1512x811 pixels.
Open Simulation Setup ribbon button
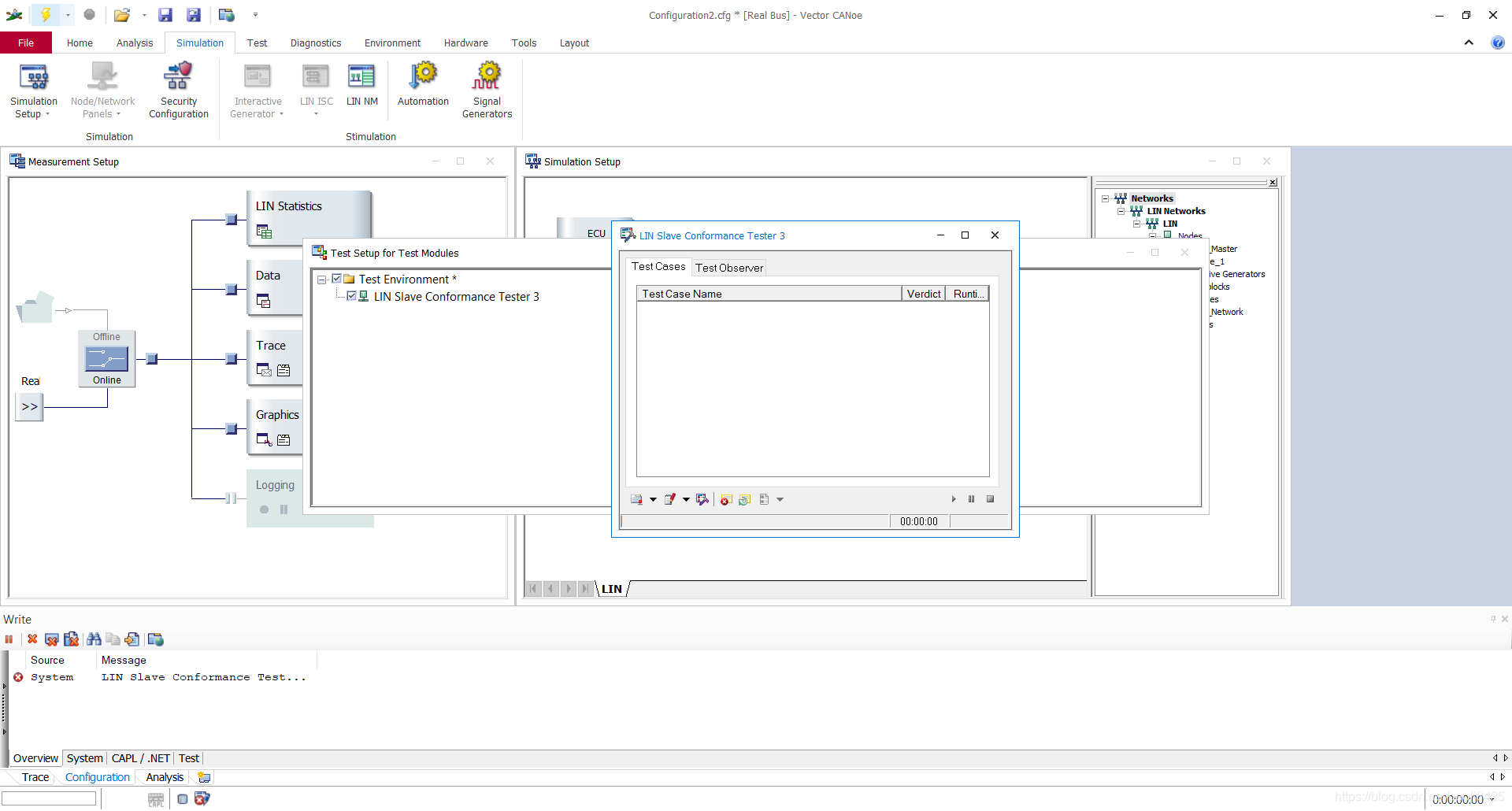[34, 91]
